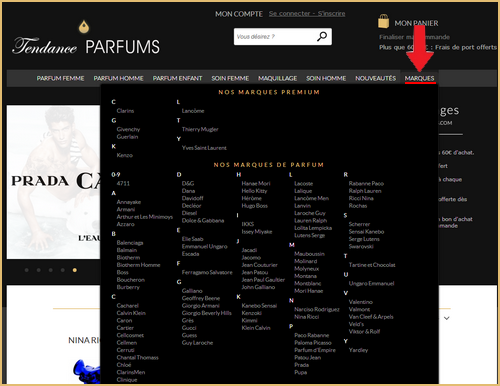Select the fifth active carousel dot
Screen dimensions: 500x386
pos(75,270)
